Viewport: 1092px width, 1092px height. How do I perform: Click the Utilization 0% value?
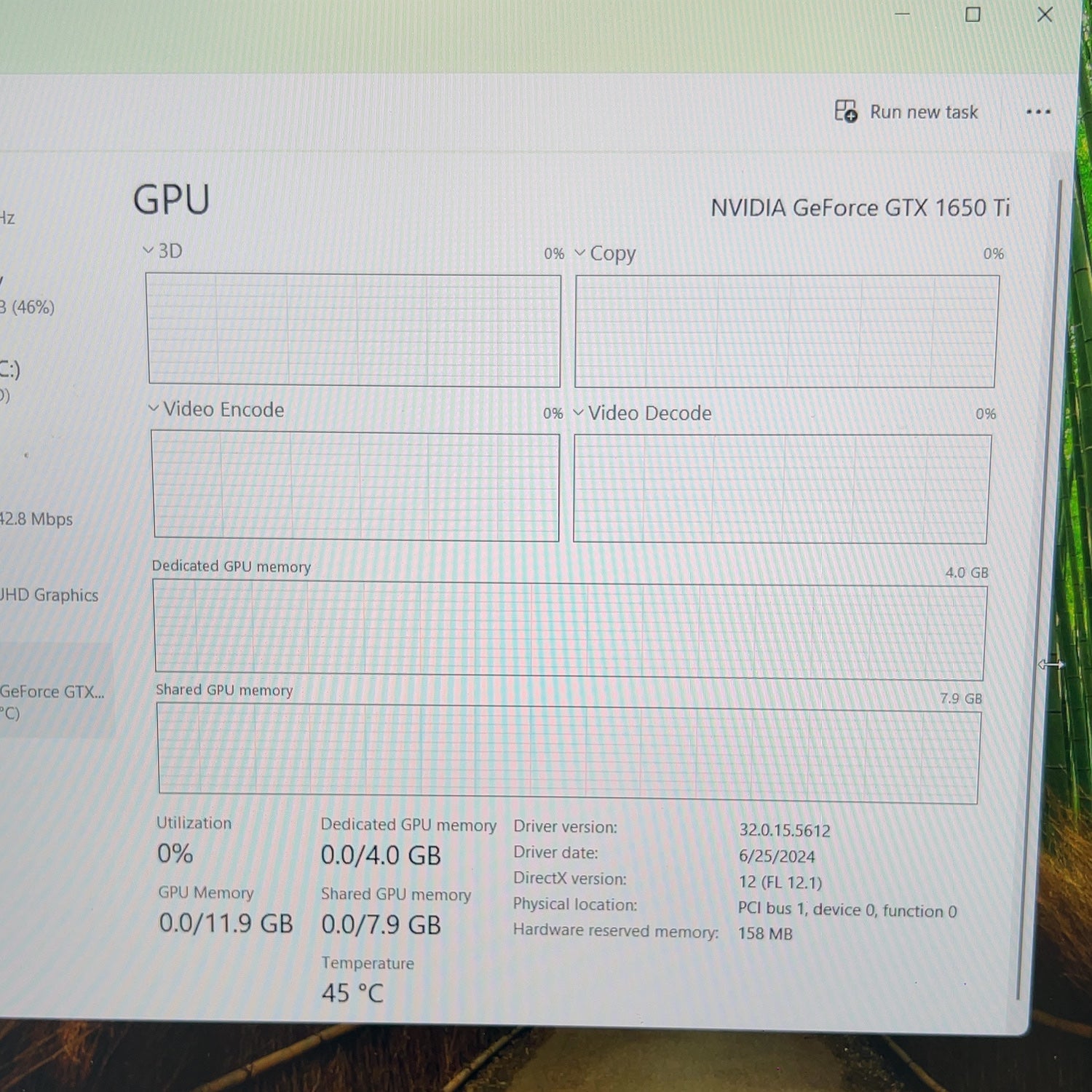point(175,853)
